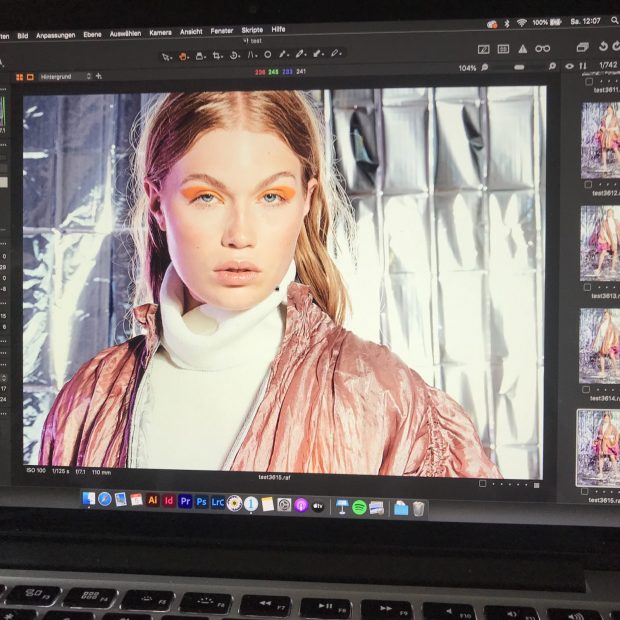This screenshot has width=620, height=620.
Task: Tick checkbox above test3612 thumbnail
Action: click(588, 185)
